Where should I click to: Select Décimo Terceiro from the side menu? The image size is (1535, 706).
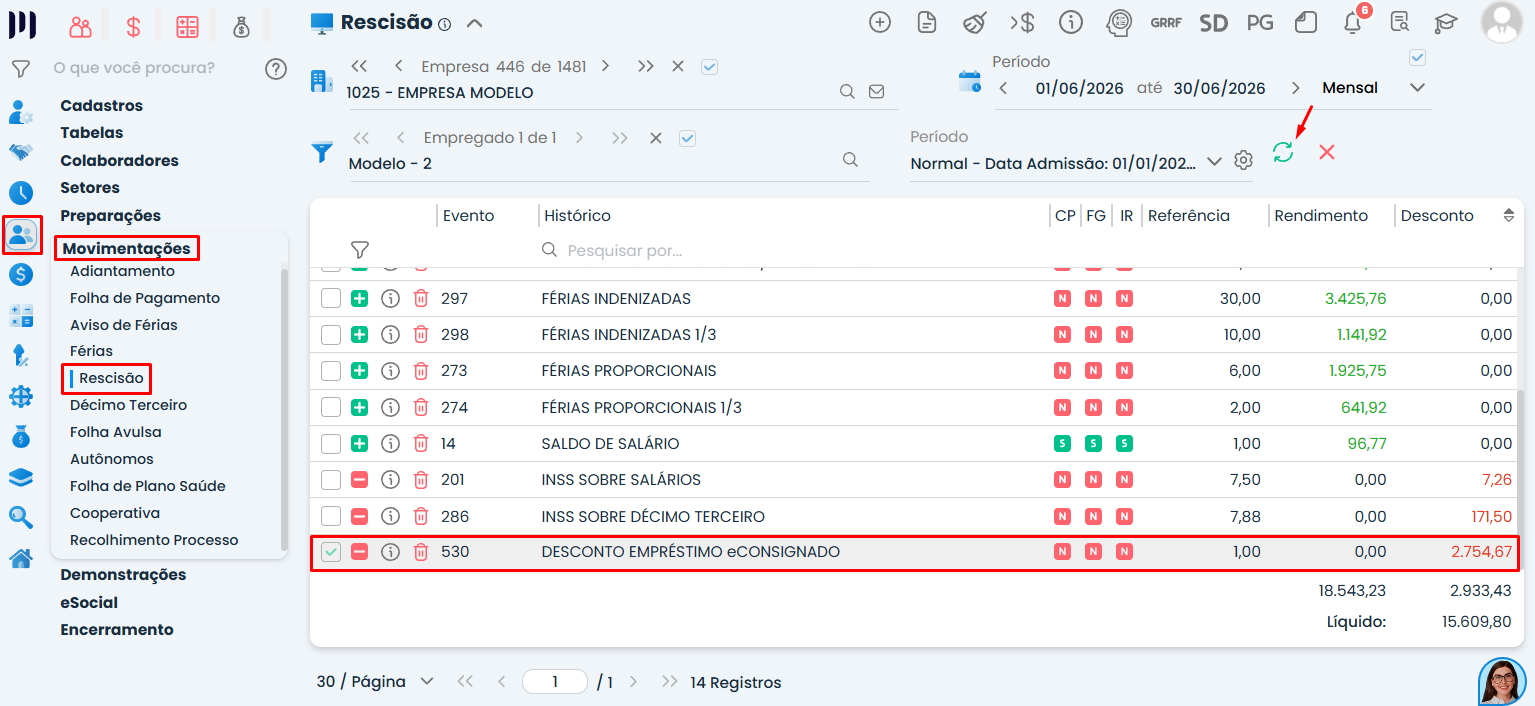pos(128,405)
